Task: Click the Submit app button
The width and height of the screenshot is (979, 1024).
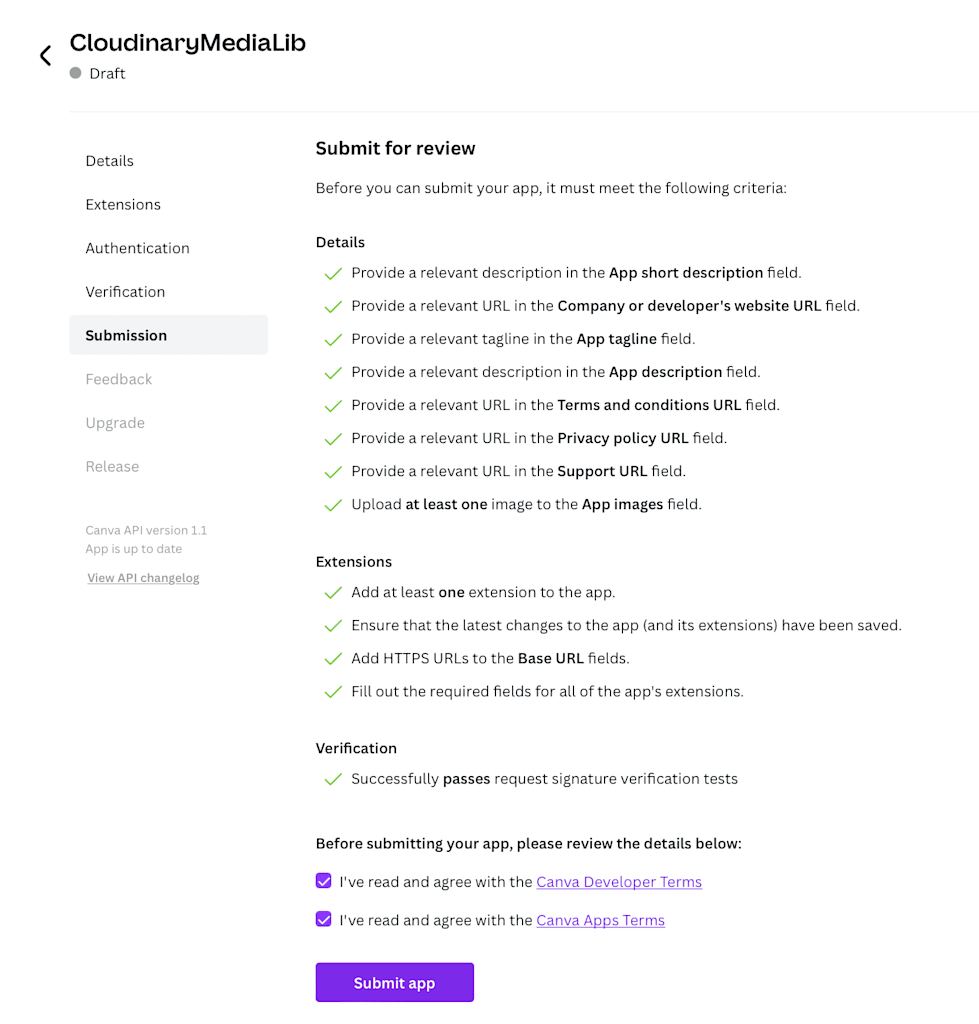Action: point(394,982)
